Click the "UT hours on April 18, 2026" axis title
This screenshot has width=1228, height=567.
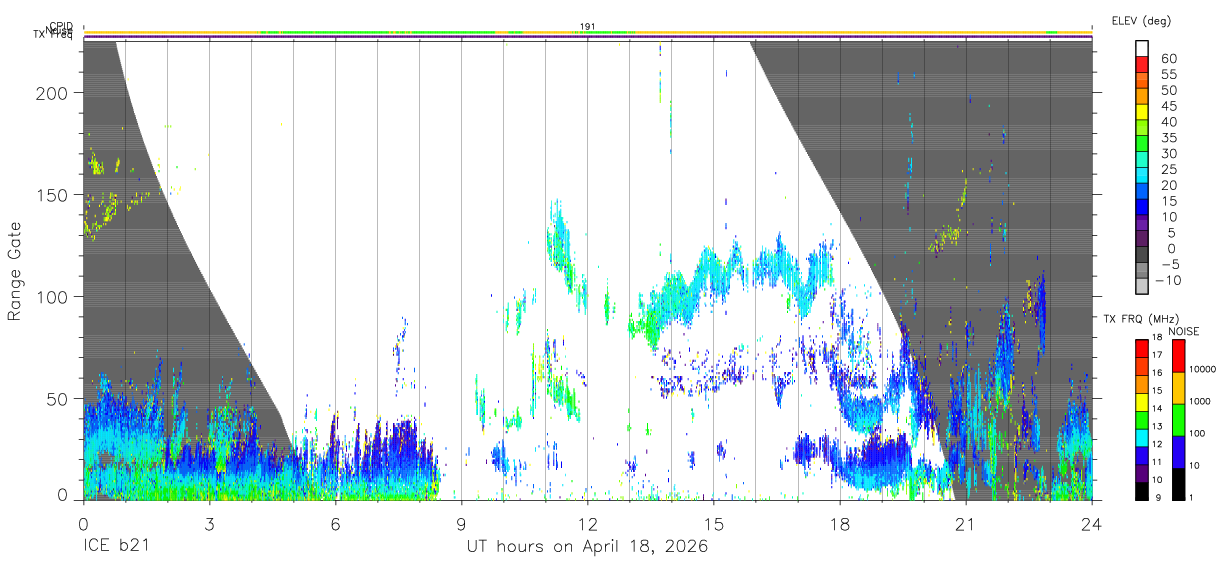(587, 547)
